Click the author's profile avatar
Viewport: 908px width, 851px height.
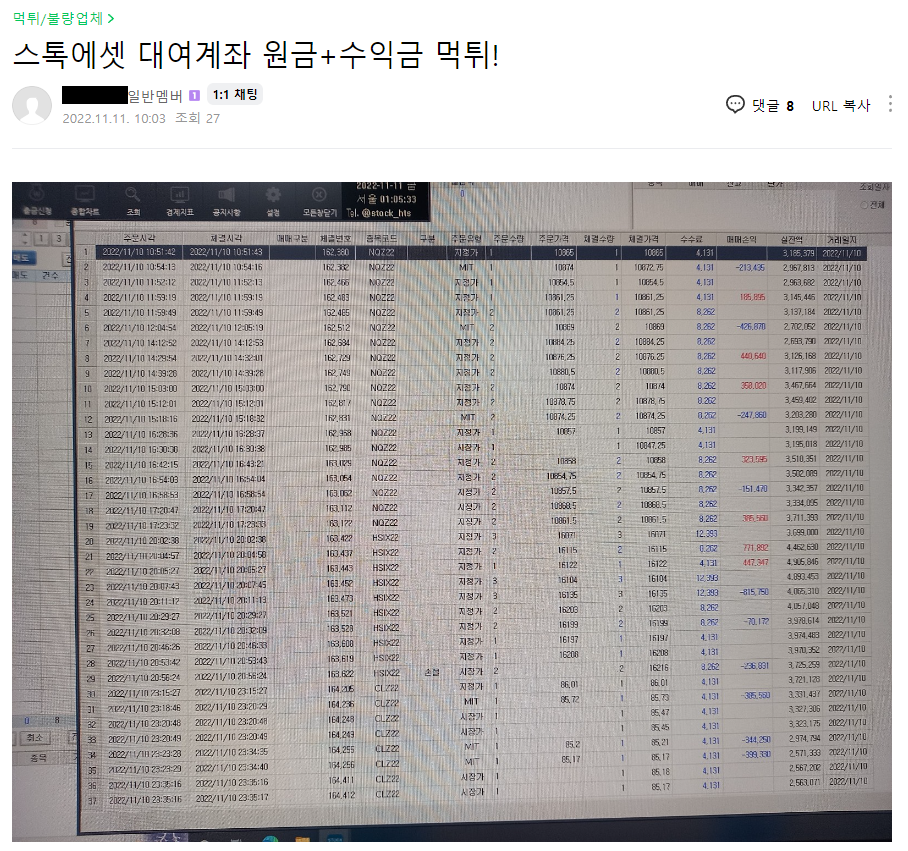coord(32,105)
